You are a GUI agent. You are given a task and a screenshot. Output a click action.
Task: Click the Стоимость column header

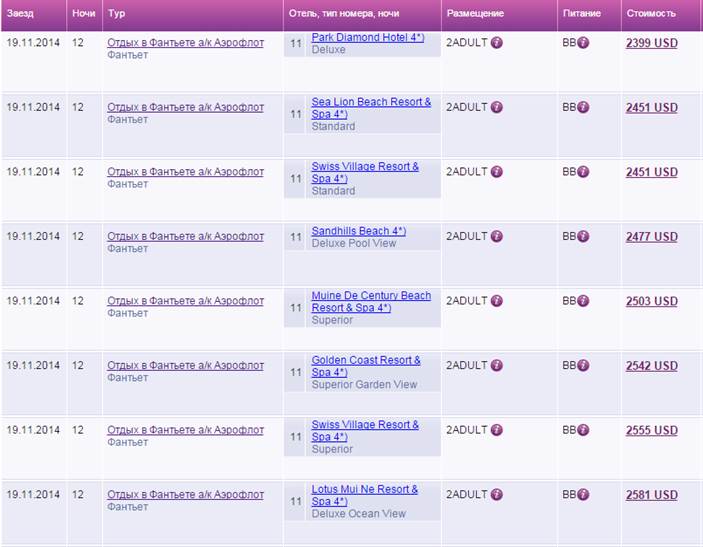tap(650, 14)
